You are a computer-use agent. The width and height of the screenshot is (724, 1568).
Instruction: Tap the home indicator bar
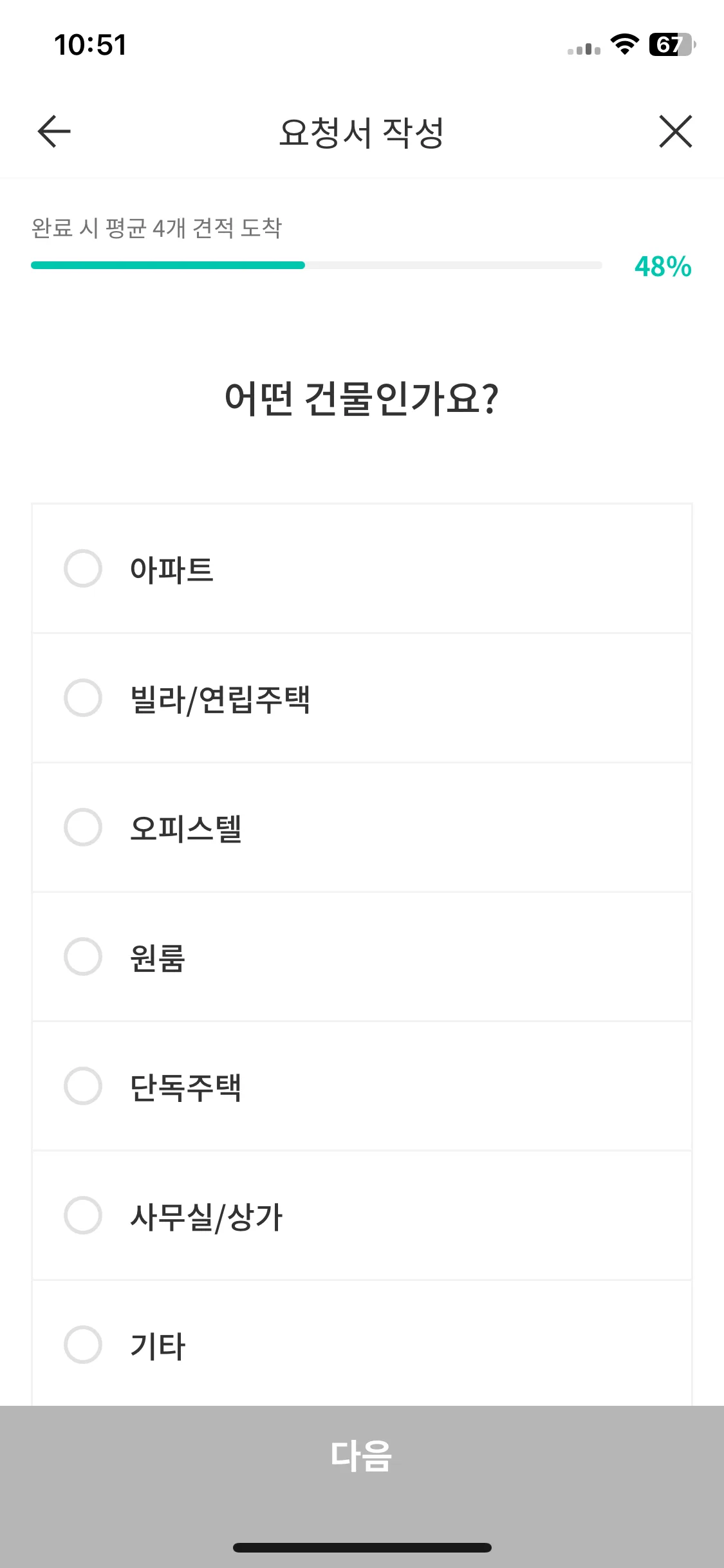(x=362, y=1547)
